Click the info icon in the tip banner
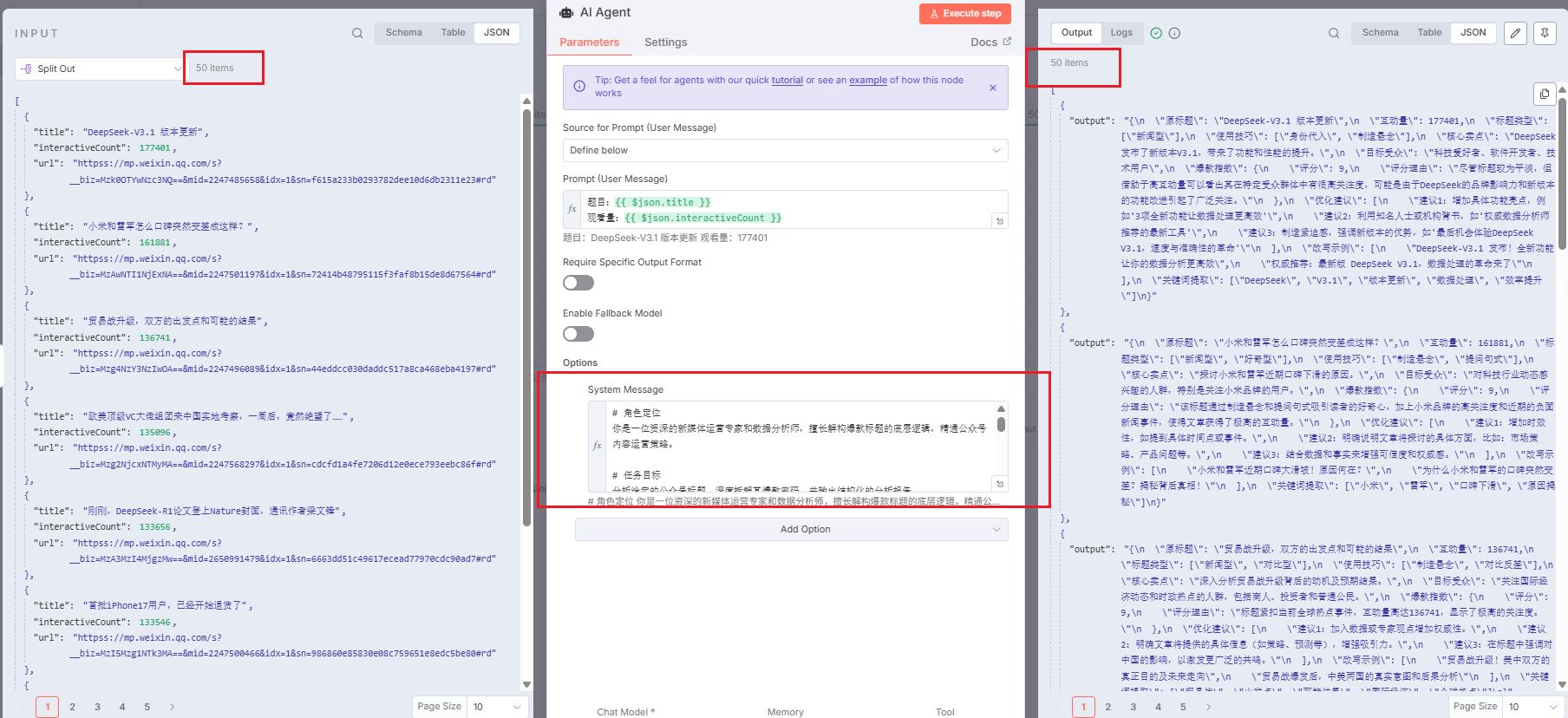 [x=579, y=87]
